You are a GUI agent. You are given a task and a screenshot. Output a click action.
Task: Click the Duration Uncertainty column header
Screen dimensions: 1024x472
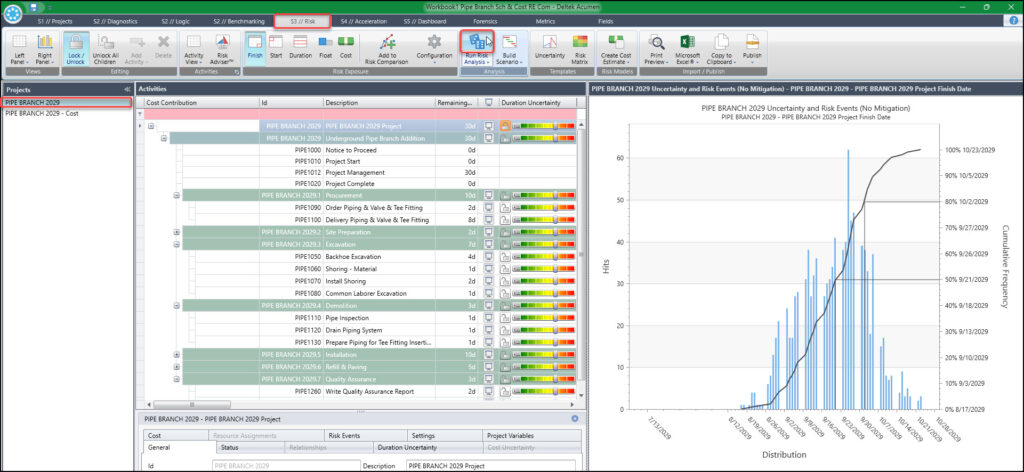pyautogui.click(x=537, y=102)
